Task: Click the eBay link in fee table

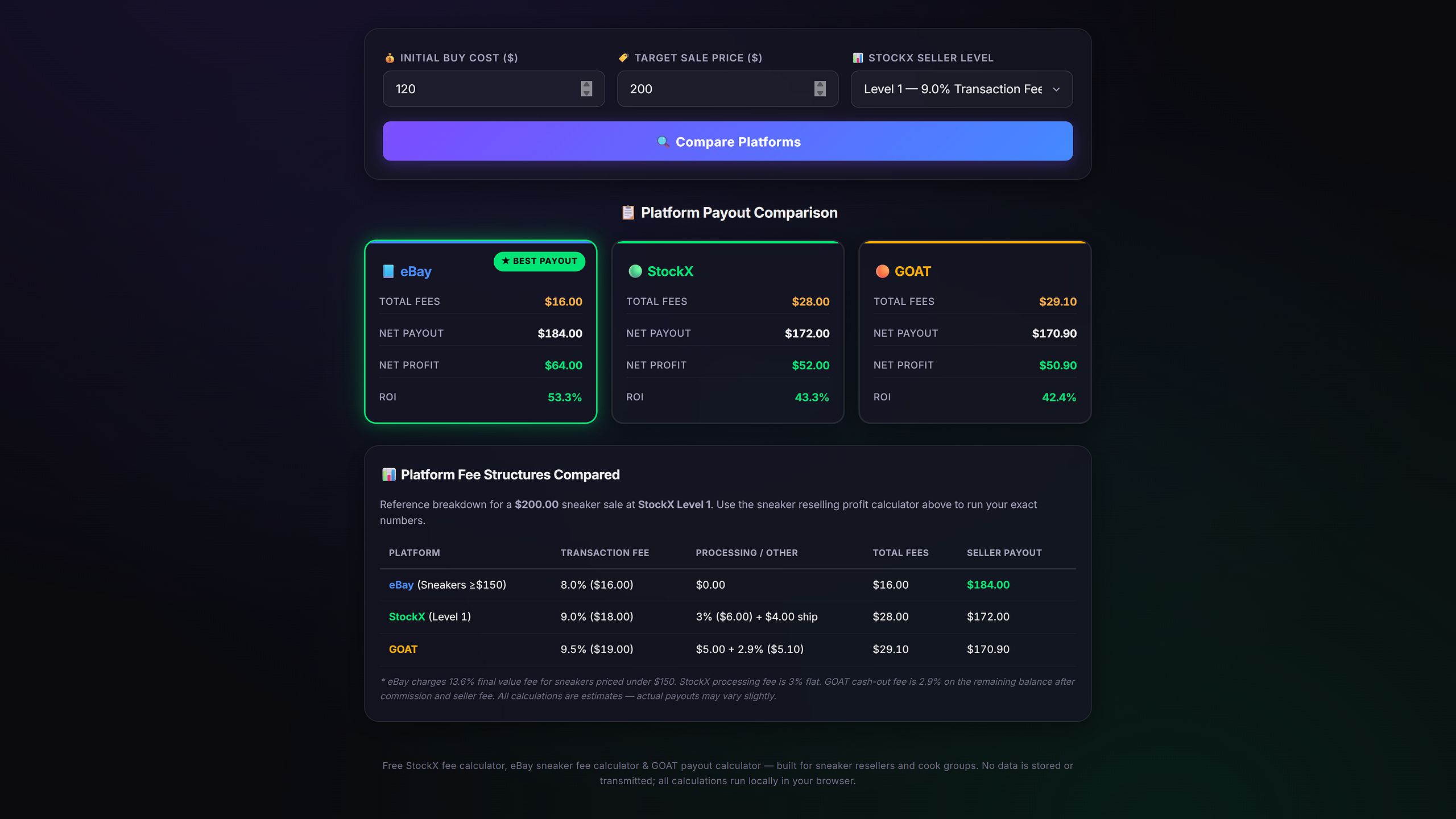Action: (x=401, y=585)
